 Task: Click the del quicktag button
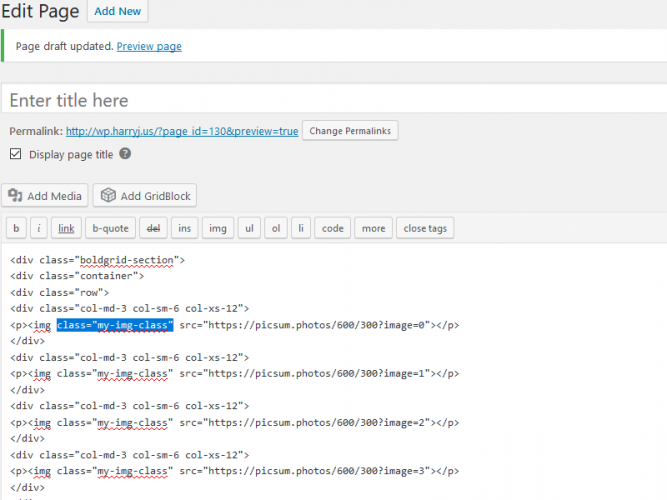[x=152, y=228]
